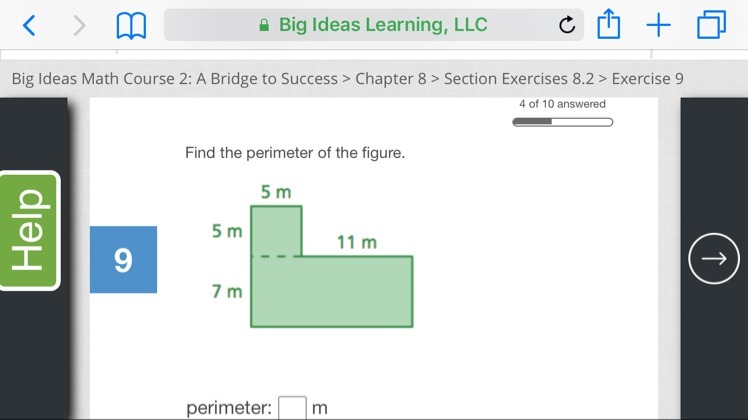Add new tab with plus icon
Viewport: 748px width, 420px height.
tap(658, 25)
